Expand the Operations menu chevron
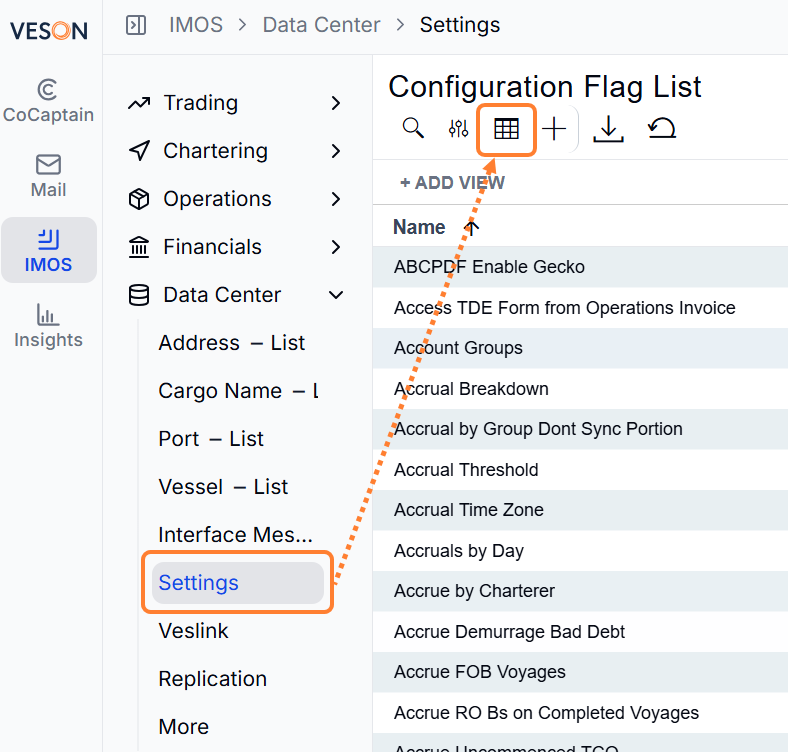The image size is (788, 752). coord(336,199)
